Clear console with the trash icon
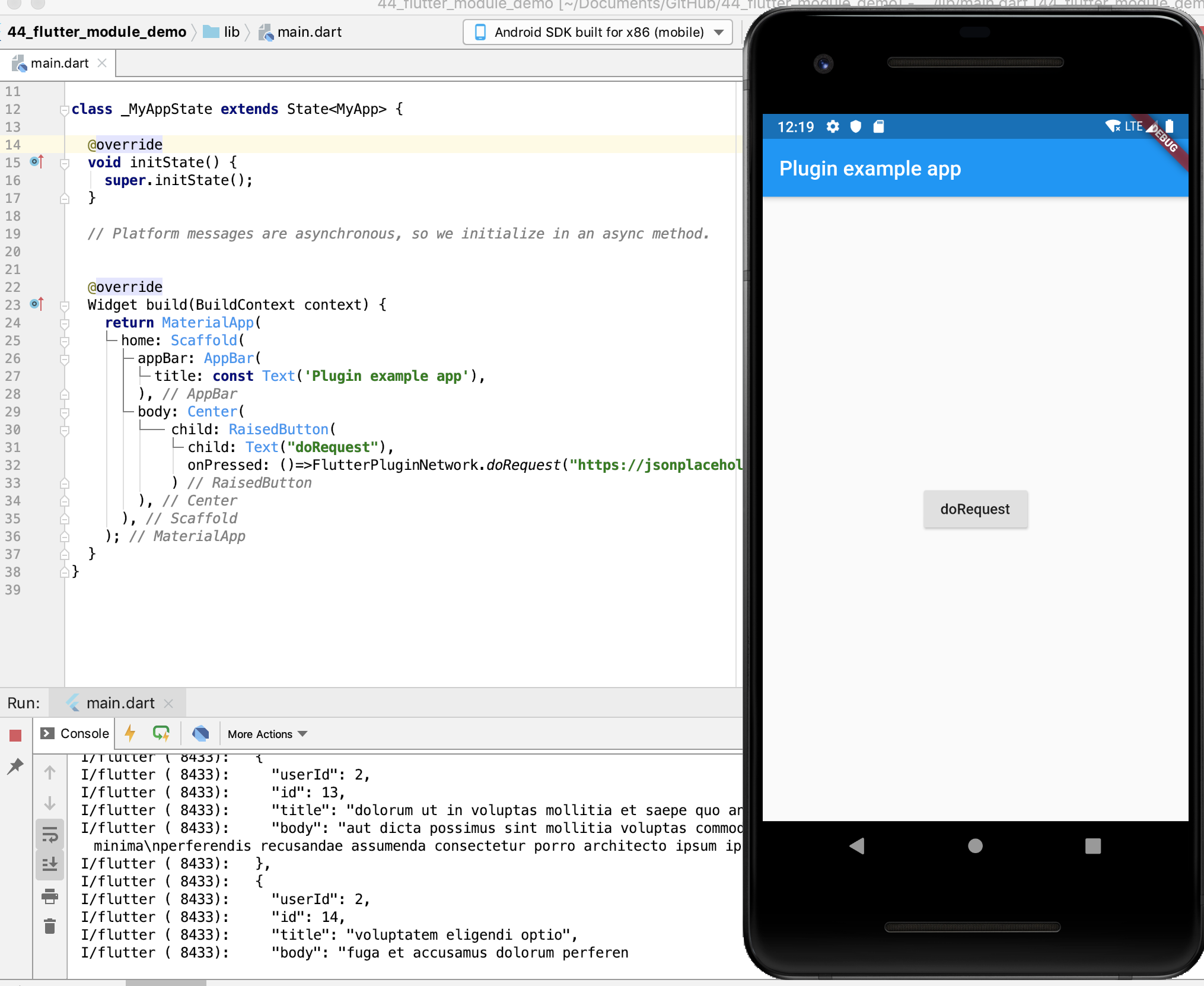Screen dimensions: 1204x986 point(50,926)
